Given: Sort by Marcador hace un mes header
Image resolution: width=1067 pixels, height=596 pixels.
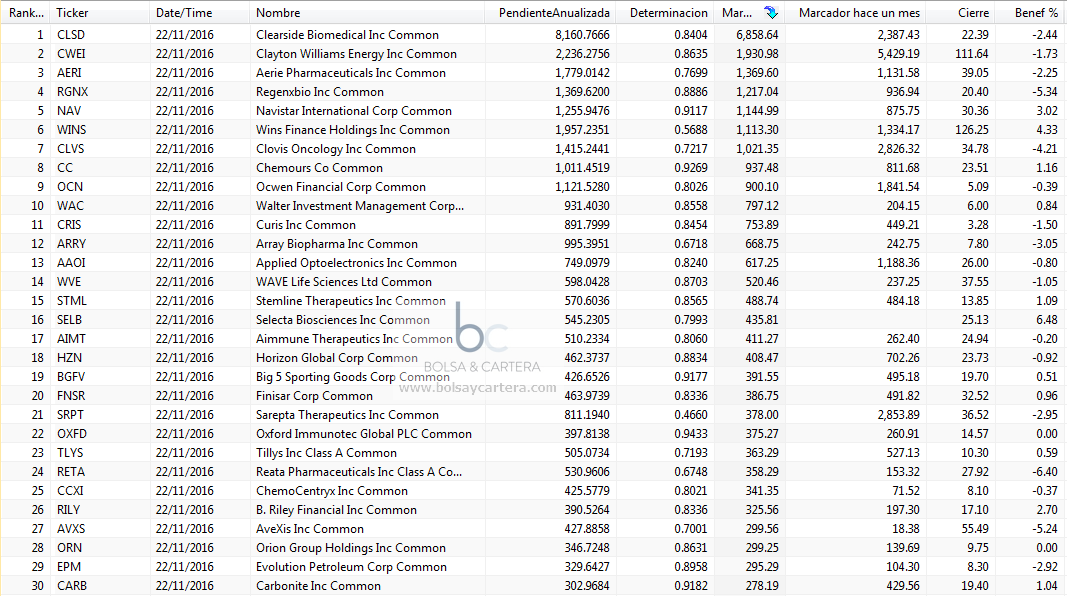Looking at the screenshot, I should (x=859, y=13).
